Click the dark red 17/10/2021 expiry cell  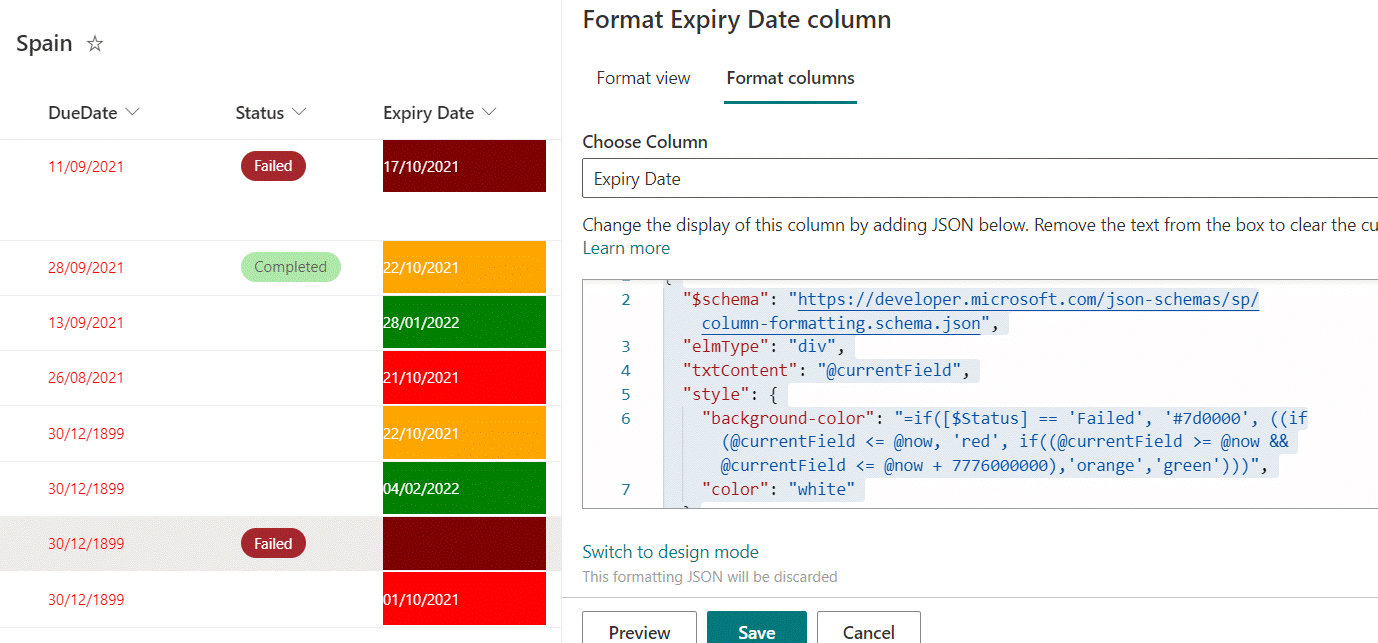click(464, 166)
